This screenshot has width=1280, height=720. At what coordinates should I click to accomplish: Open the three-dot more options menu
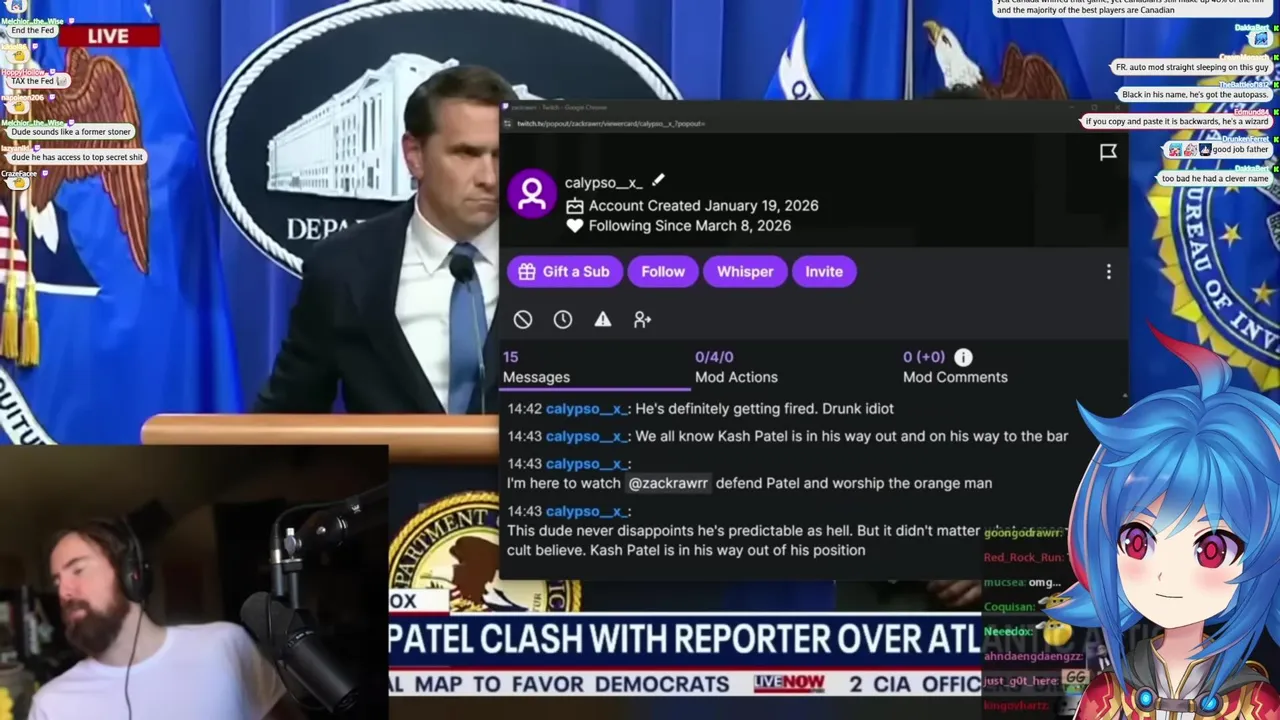coord(1108,272)
